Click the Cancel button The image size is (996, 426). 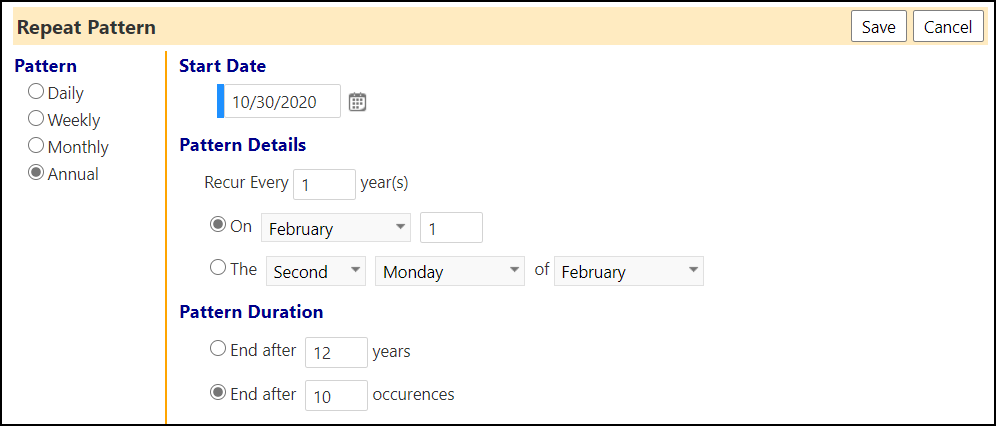948,27
